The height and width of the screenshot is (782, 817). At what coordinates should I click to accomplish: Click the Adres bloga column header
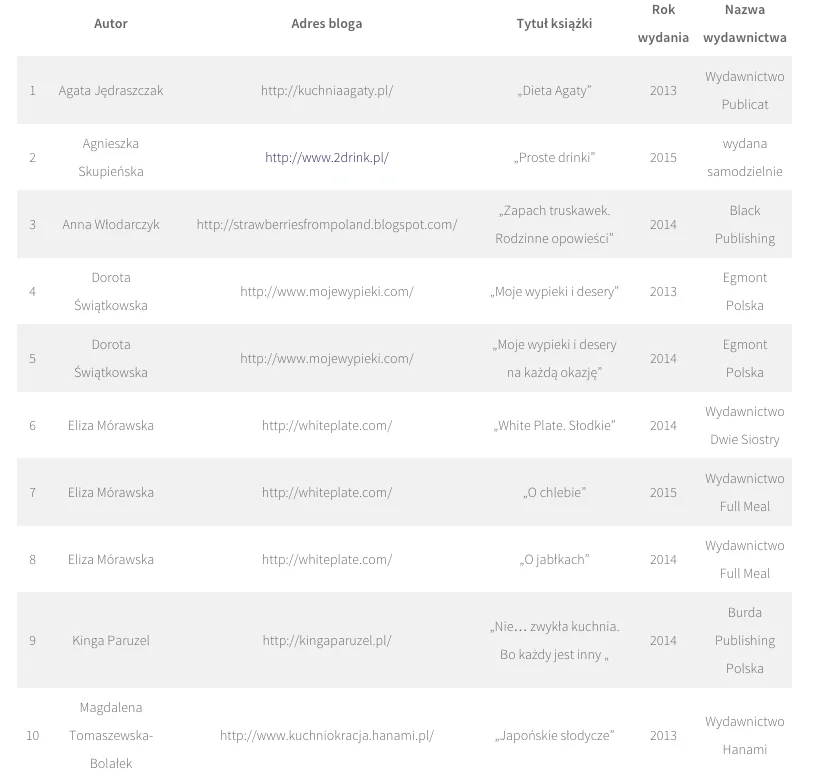click(327, 23)
